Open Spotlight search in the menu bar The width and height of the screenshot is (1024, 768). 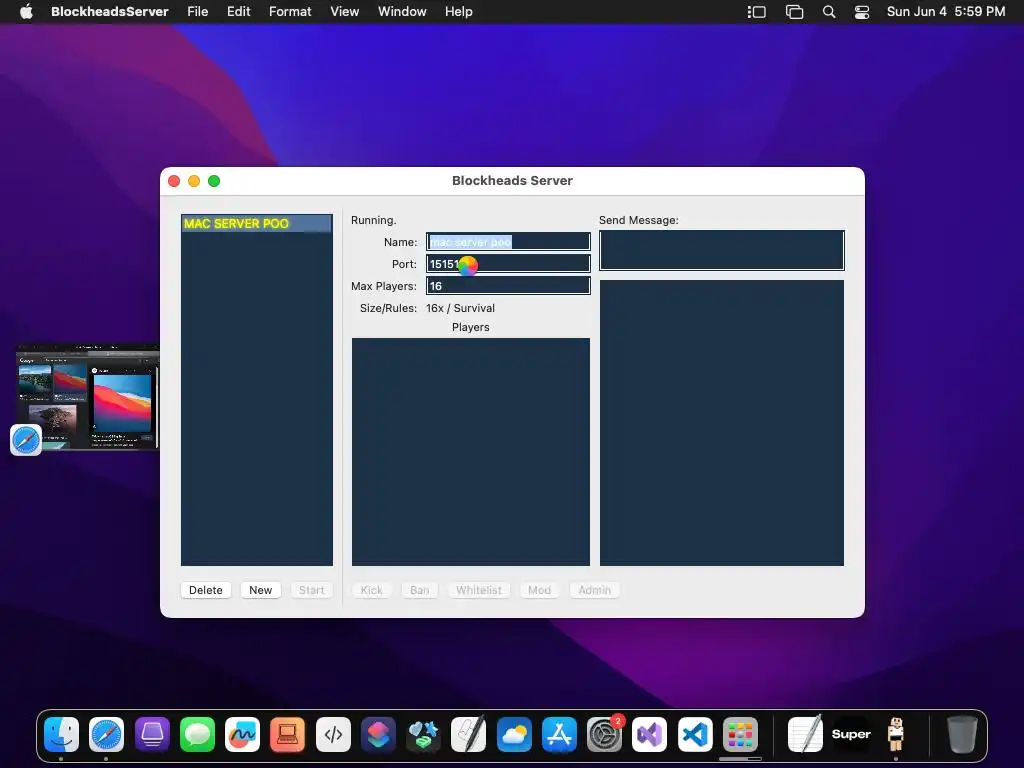click(x=829, y=11)
